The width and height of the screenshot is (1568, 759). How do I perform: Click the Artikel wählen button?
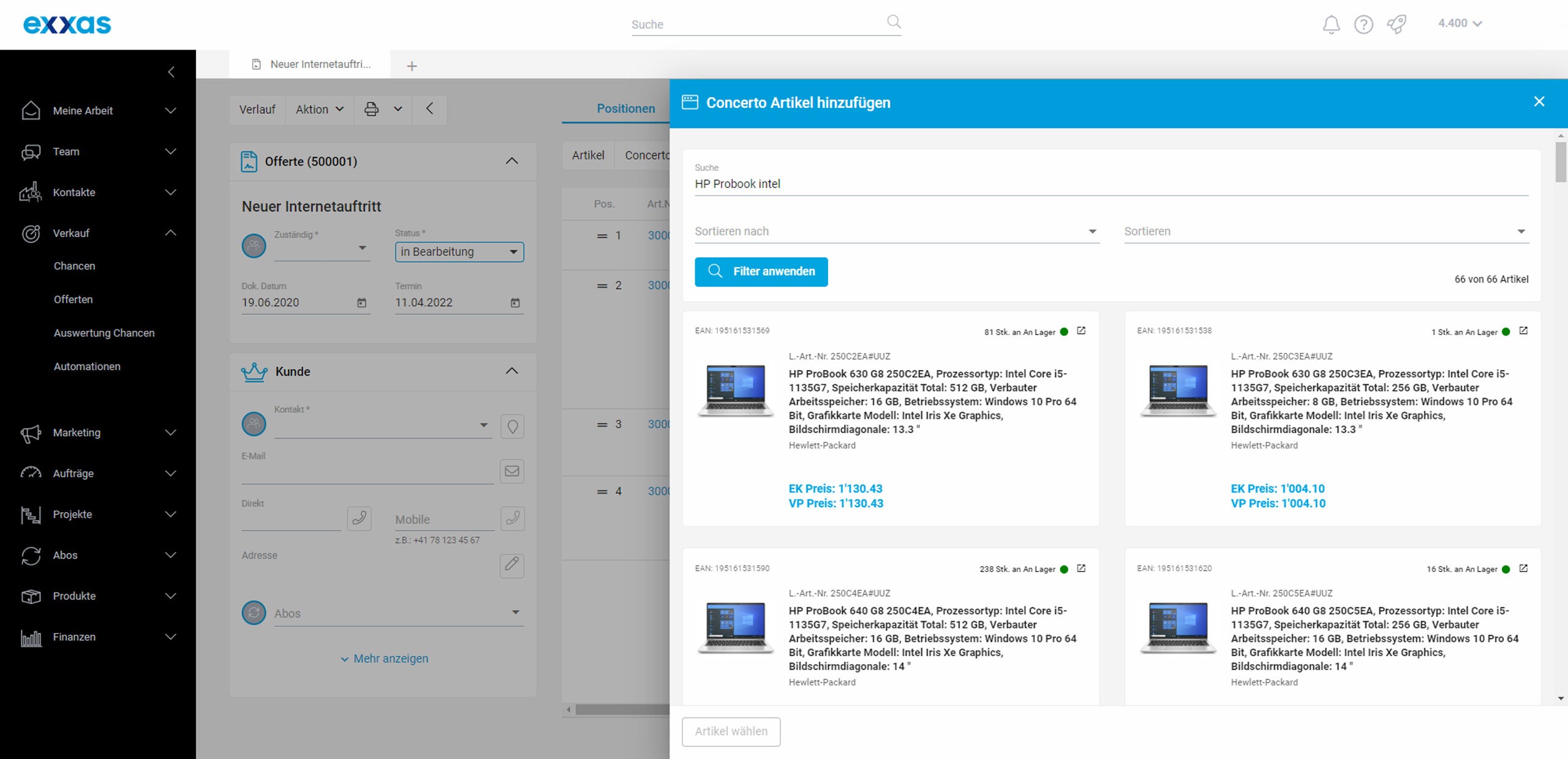[731, 731]
